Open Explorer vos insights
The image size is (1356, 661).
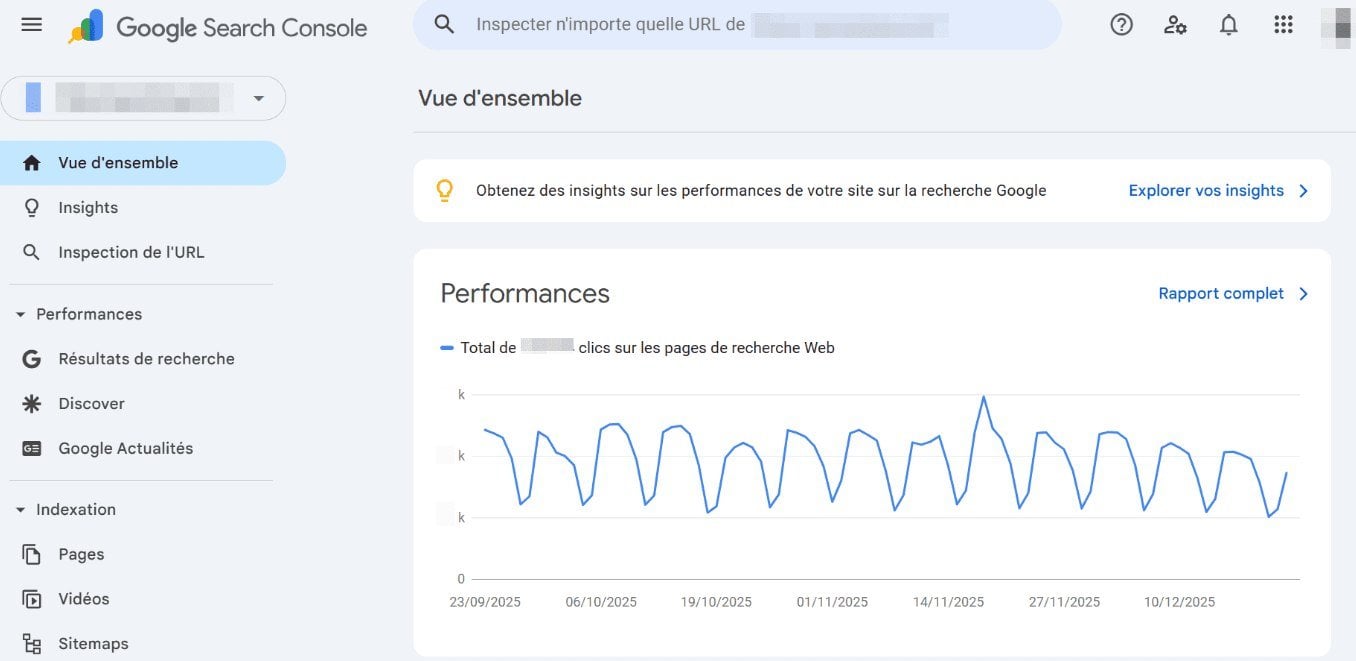coord(1208,190)
